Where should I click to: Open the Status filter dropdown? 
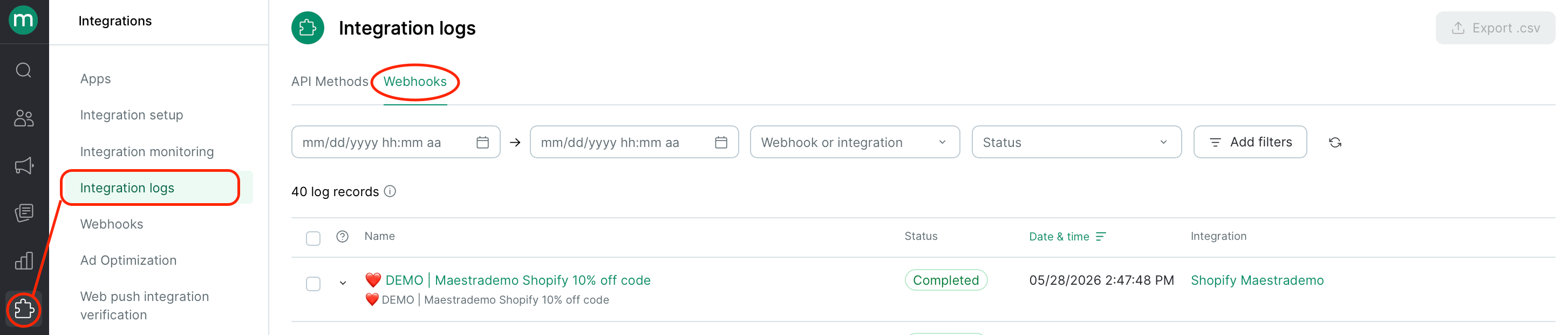(1075, 142)
